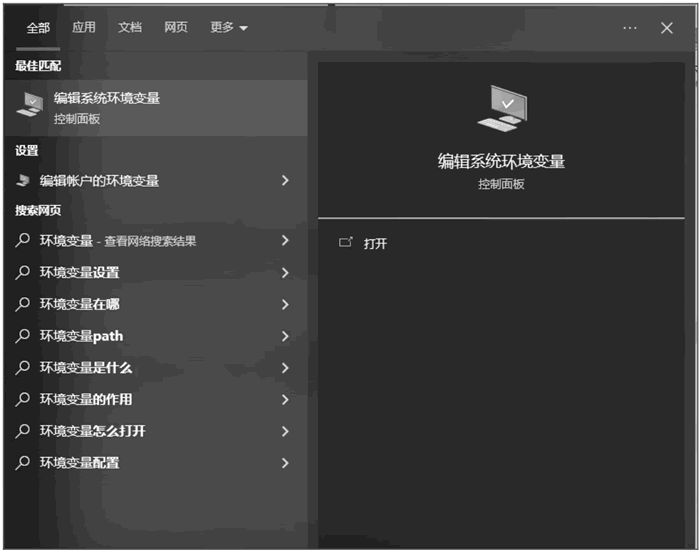Switch to the 应用 tab
This screenshot has height=552, width=700.
pos(84,28)
